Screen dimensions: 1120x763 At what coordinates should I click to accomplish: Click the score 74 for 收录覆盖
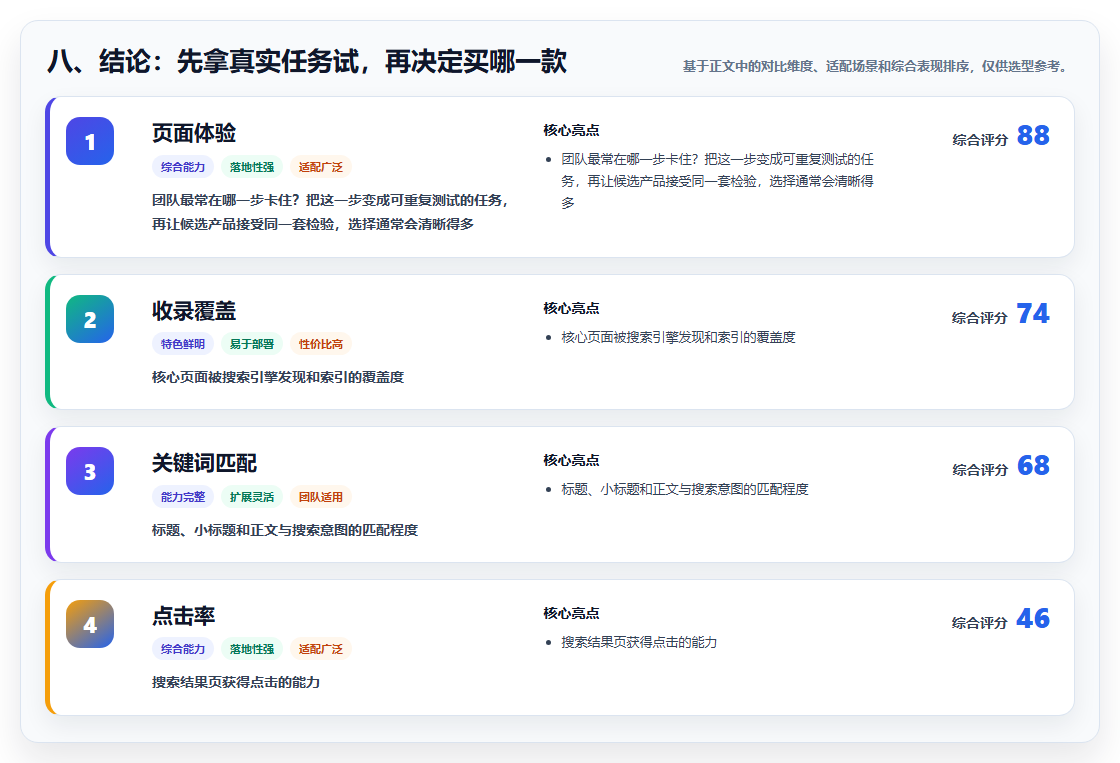coord(1033,313)
